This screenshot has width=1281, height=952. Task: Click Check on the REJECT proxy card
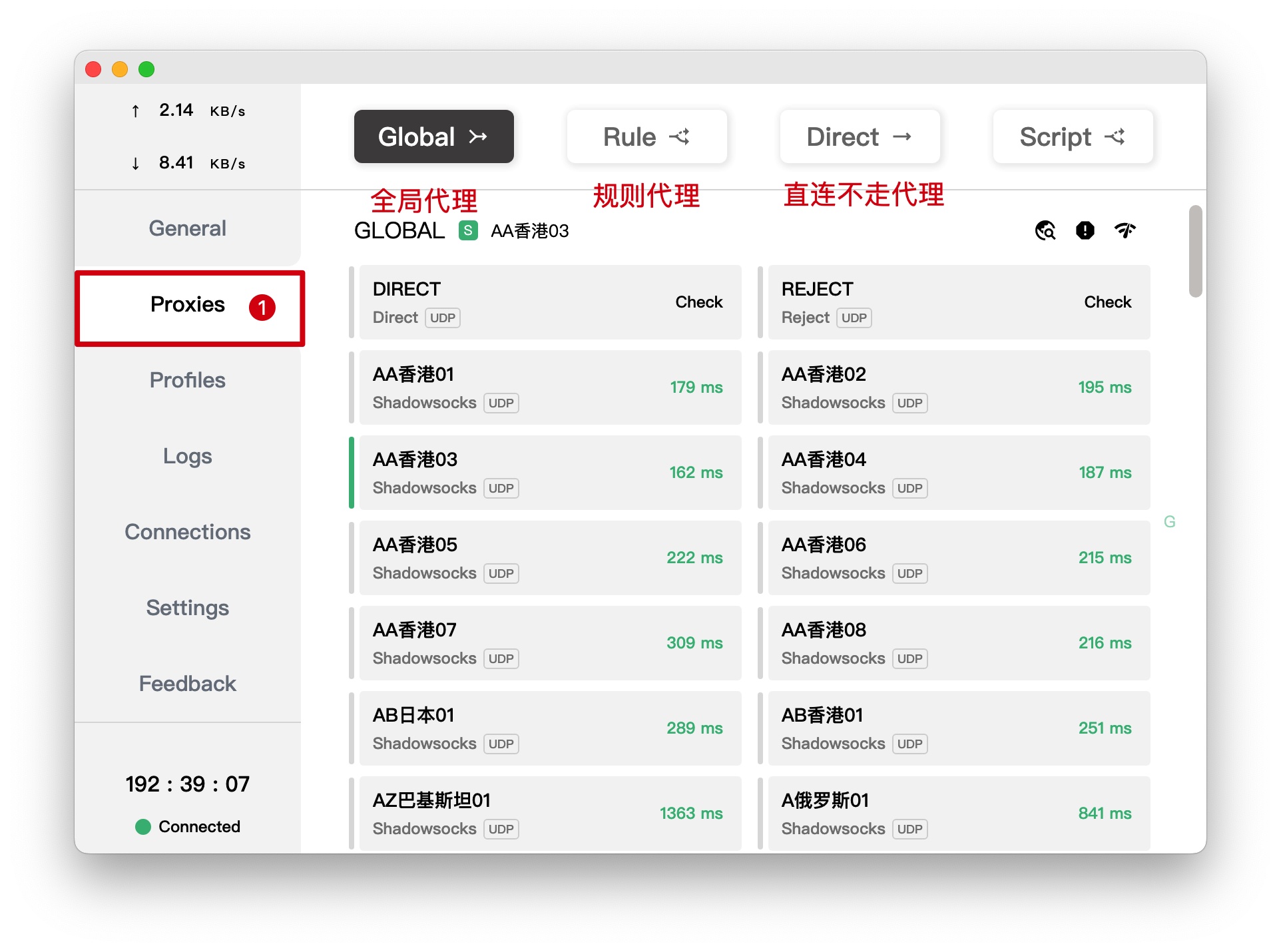point(1107,302)
